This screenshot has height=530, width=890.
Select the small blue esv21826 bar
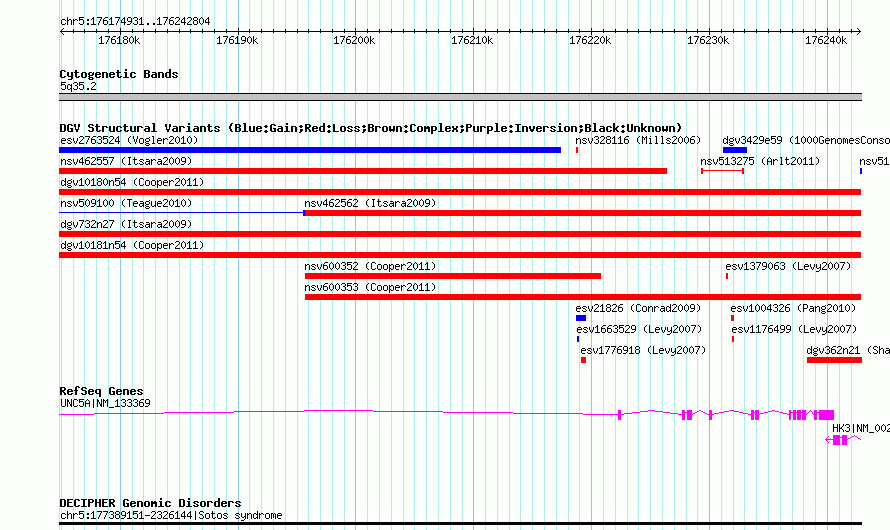pos(581,318)
